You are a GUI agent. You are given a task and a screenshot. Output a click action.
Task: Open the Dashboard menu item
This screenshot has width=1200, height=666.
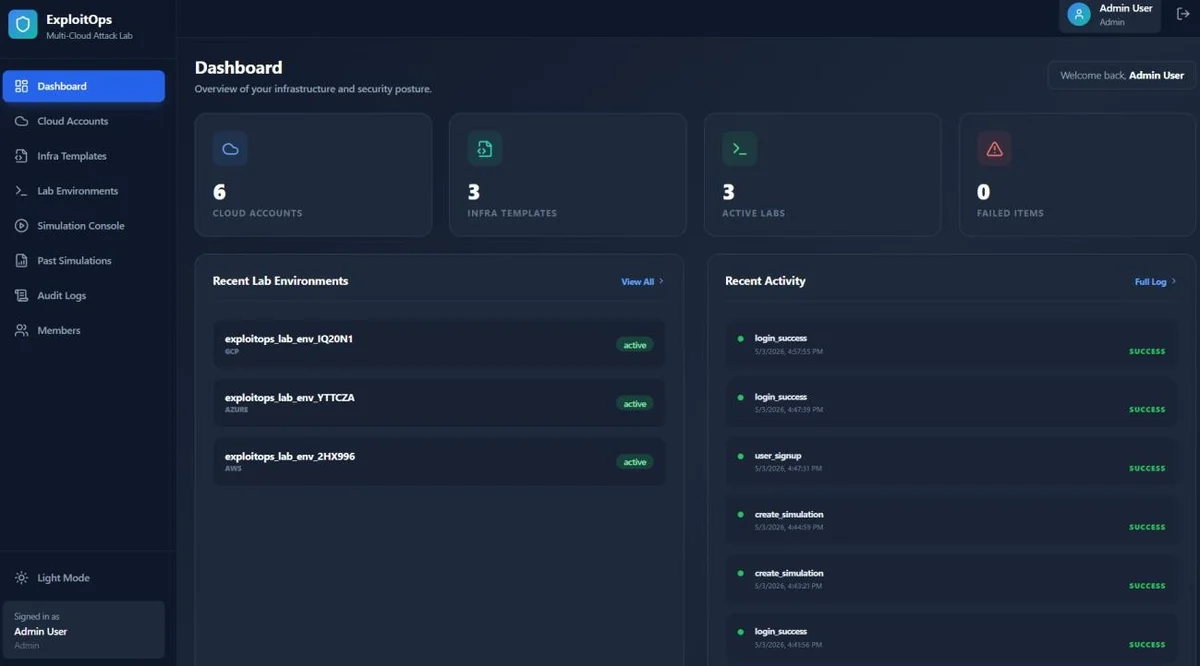pyautogui.click(x=84, y=86)
